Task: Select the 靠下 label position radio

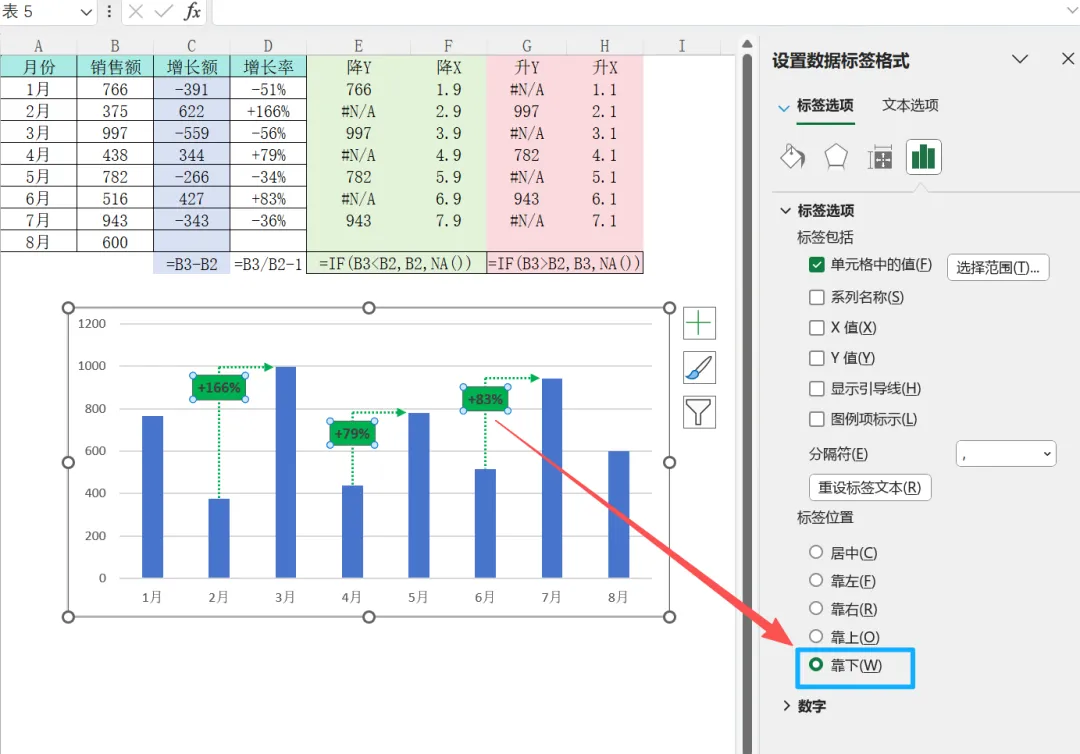Action: pyautogui.click(x=816, y=664)
